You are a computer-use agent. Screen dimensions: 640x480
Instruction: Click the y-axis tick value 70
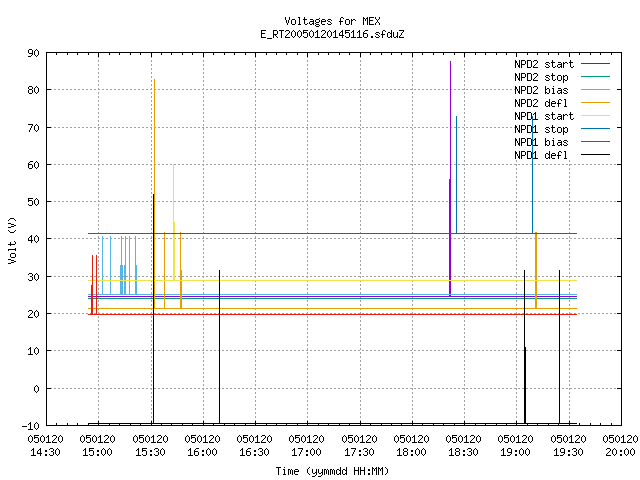coord(33,128)
